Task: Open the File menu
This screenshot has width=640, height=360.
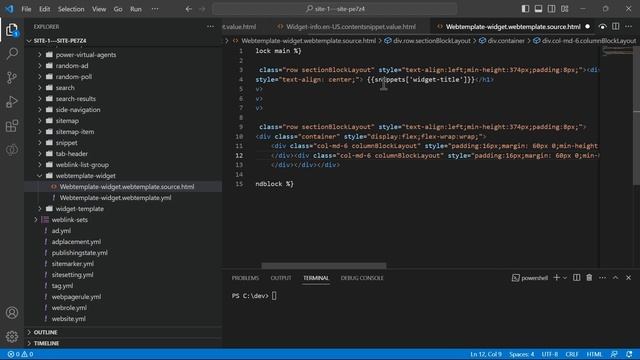Action: pyautogui.click(x=26, y=9)
